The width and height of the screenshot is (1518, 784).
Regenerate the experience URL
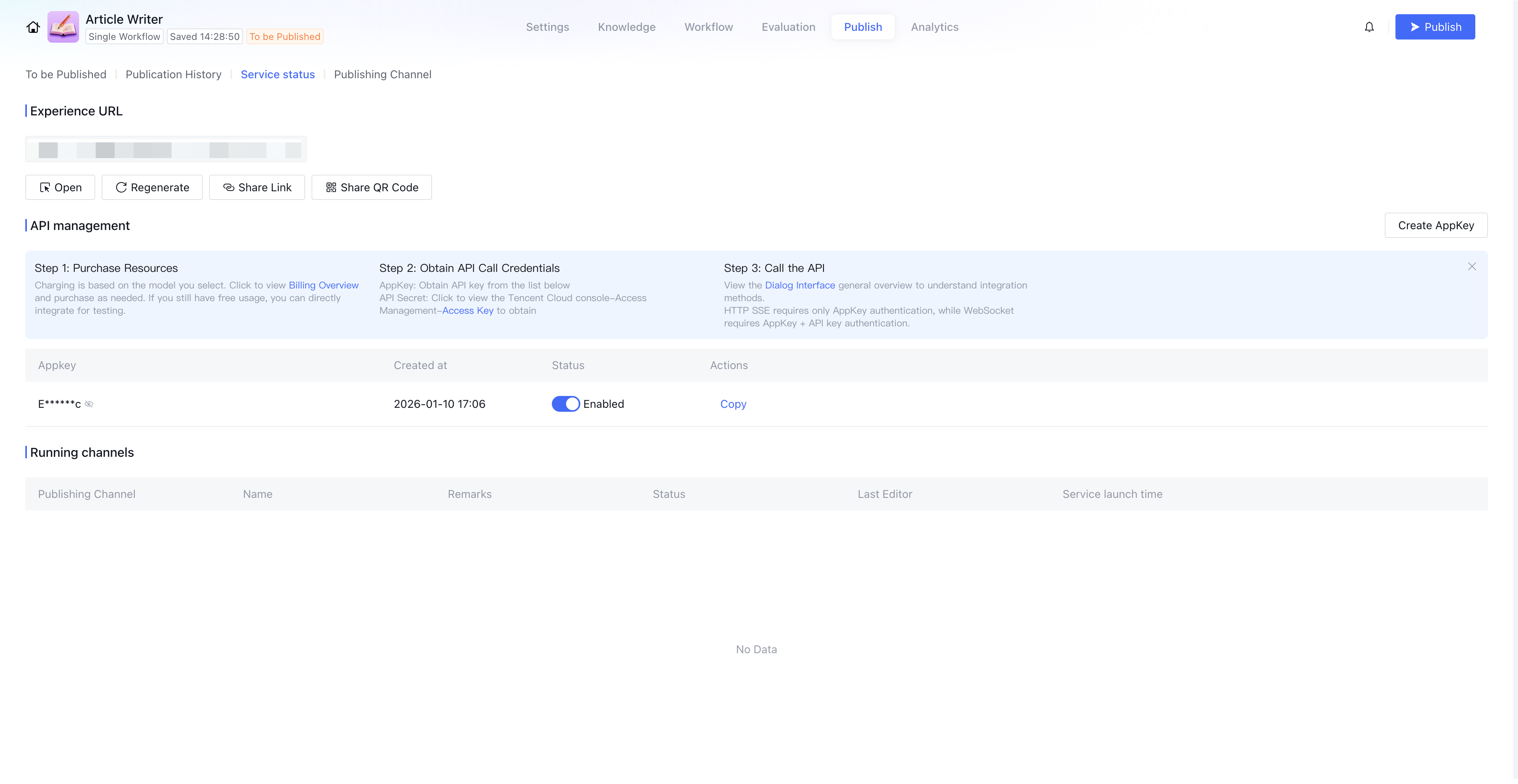pos(152,187)
